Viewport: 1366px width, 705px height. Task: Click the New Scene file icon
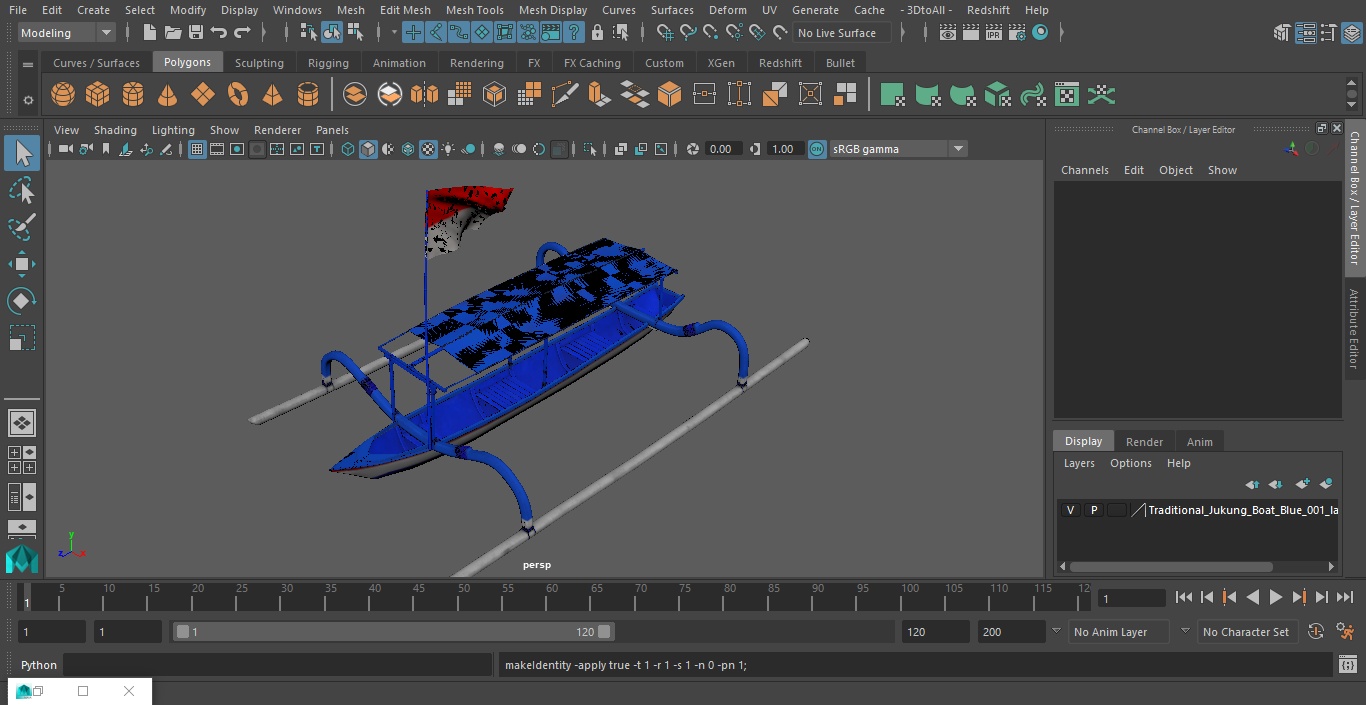(x=149, y=33)
